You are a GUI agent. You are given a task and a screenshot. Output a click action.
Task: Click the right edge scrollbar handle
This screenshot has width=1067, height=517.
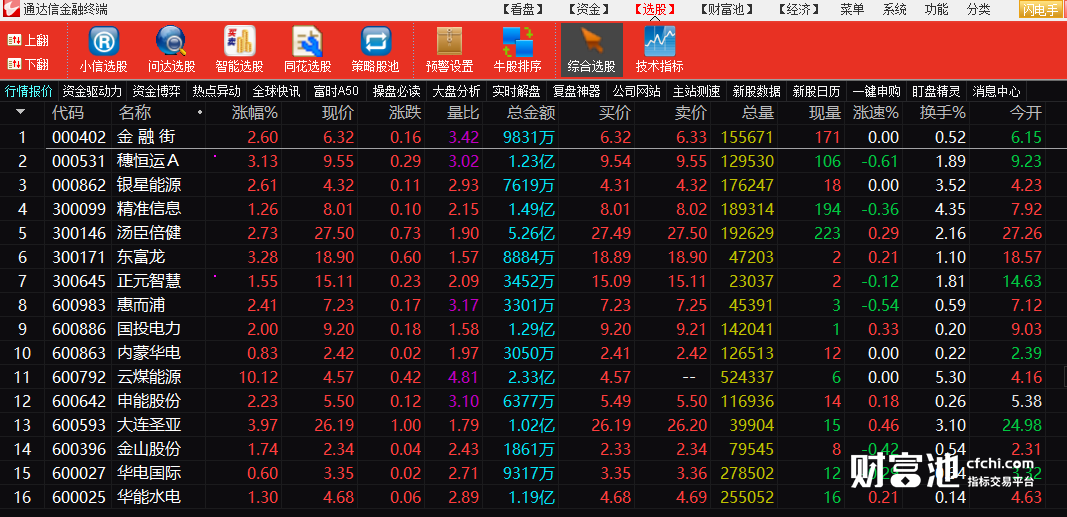[1064, 375]
